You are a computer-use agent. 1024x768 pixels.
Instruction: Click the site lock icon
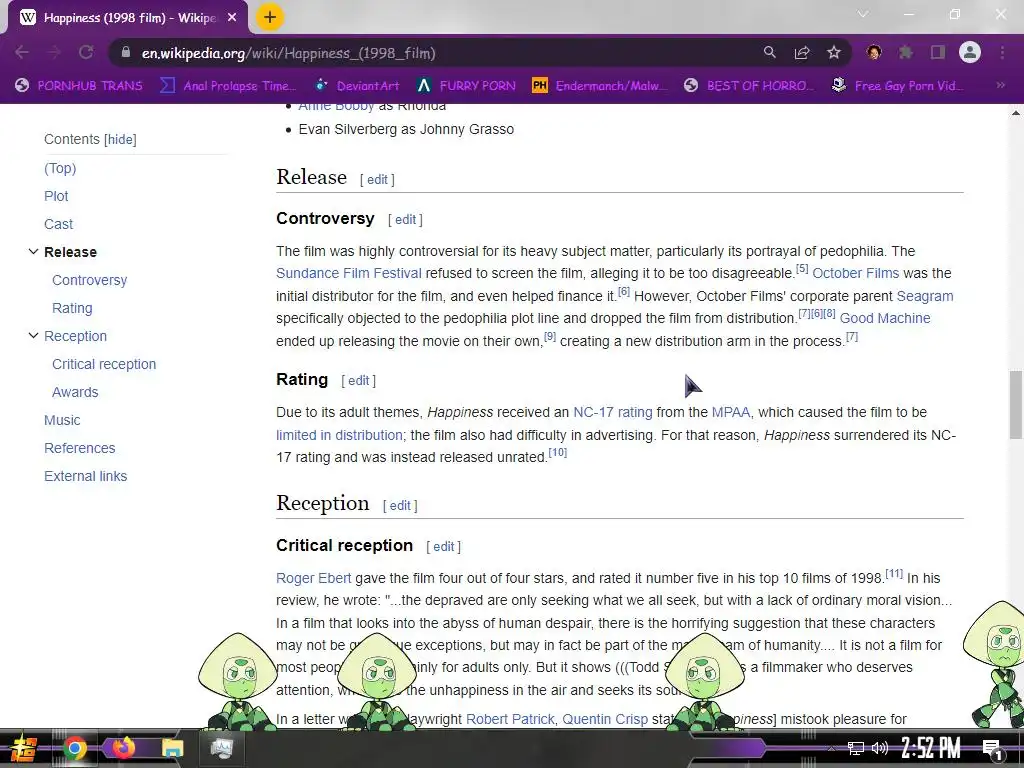click(x=126, y=52)
